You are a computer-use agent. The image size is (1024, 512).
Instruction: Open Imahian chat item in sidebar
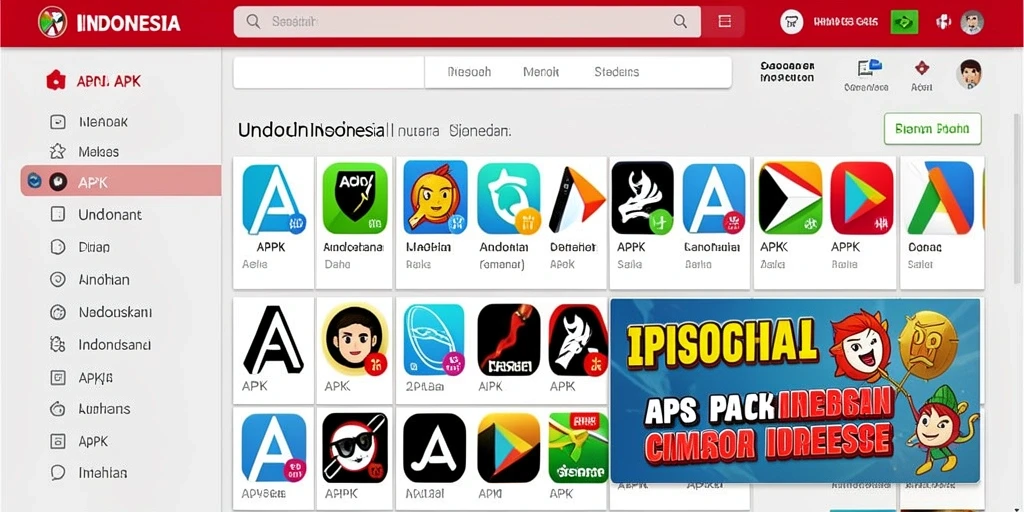click(89, 473)
